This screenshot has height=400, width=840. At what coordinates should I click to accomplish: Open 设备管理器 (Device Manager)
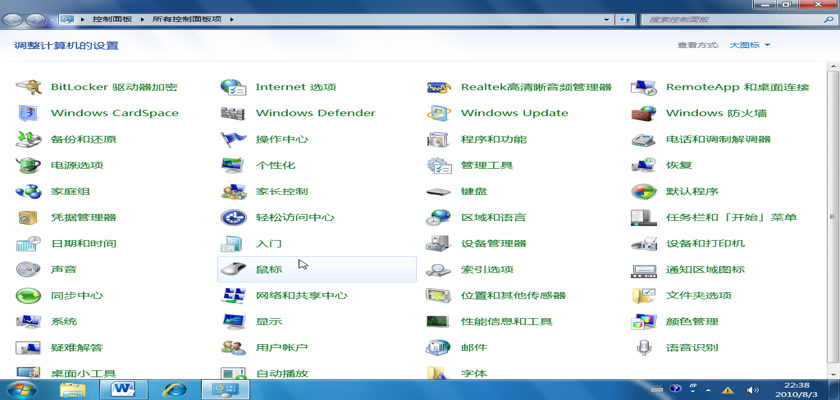pos(438,243)
